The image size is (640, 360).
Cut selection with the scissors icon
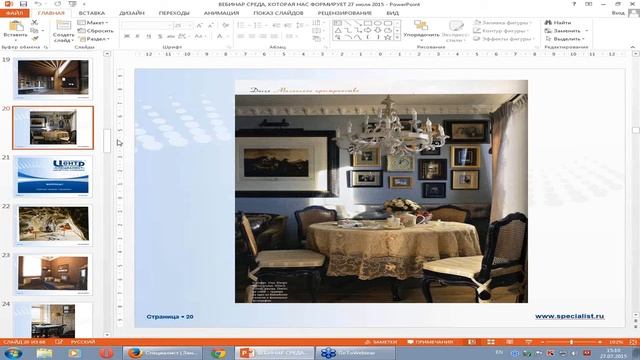35,22
